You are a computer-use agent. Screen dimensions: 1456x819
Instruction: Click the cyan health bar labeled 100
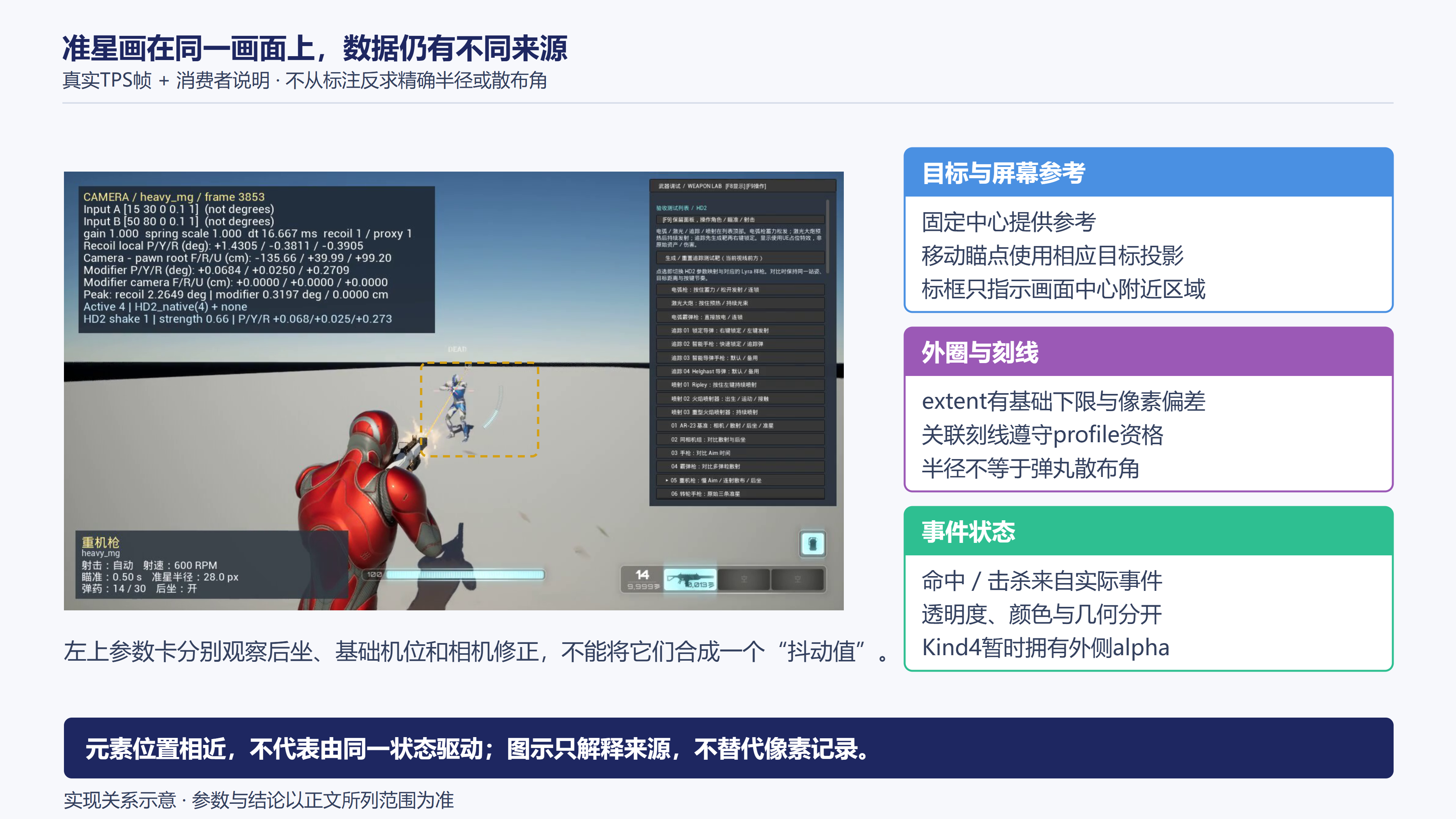coord(465,575)
